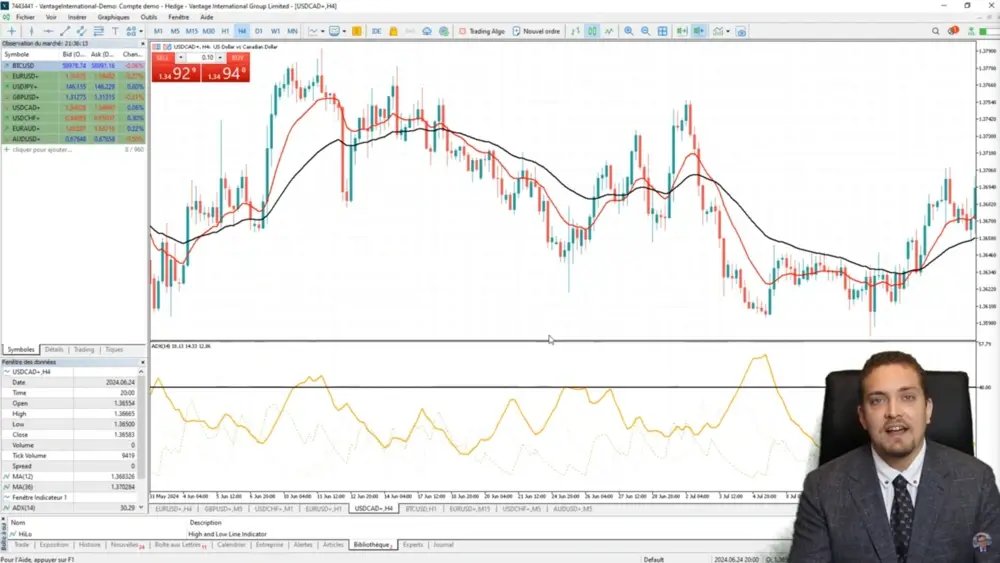Open the Calendrier toolbox tab
The image size is (1000, 563).
pyautogui.click(x=231, y=545)
